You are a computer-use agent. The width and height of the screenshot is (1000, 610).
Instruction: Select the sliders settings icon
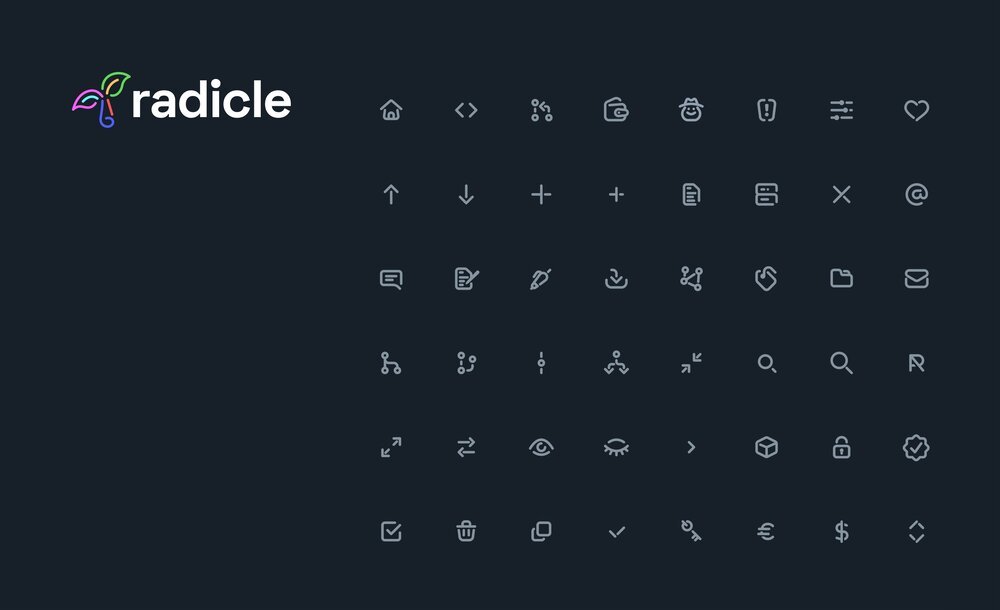click(841, 110)
